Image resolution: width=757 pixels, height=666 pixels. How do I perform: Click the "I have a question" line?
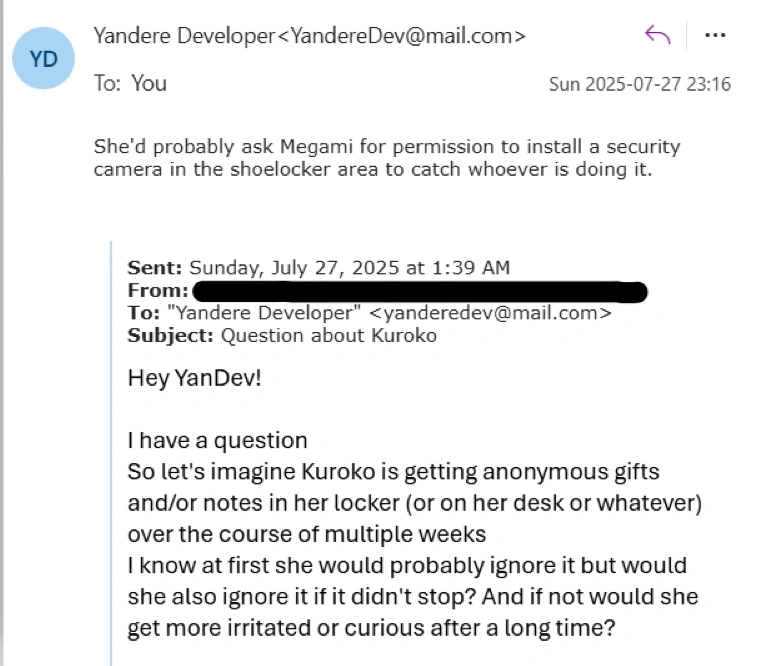pyautogui.click(x=217, y=440)
